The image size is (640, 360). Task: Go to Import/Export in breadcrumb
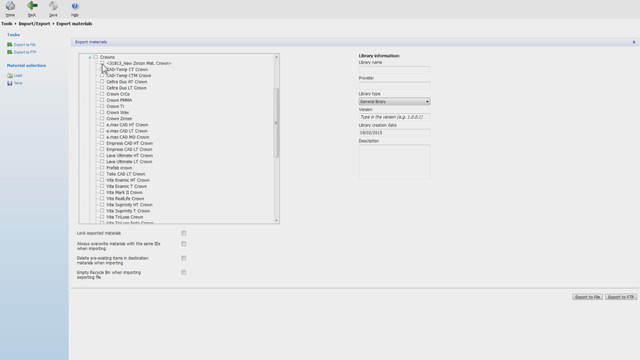click(34, 24)
